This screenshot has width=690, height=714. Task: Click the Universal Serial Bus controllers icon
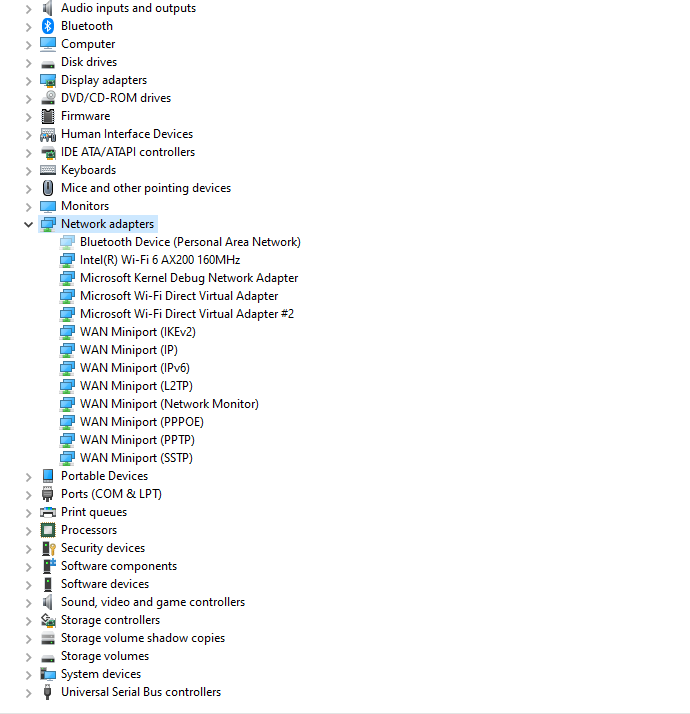click(x=47, y=692)
